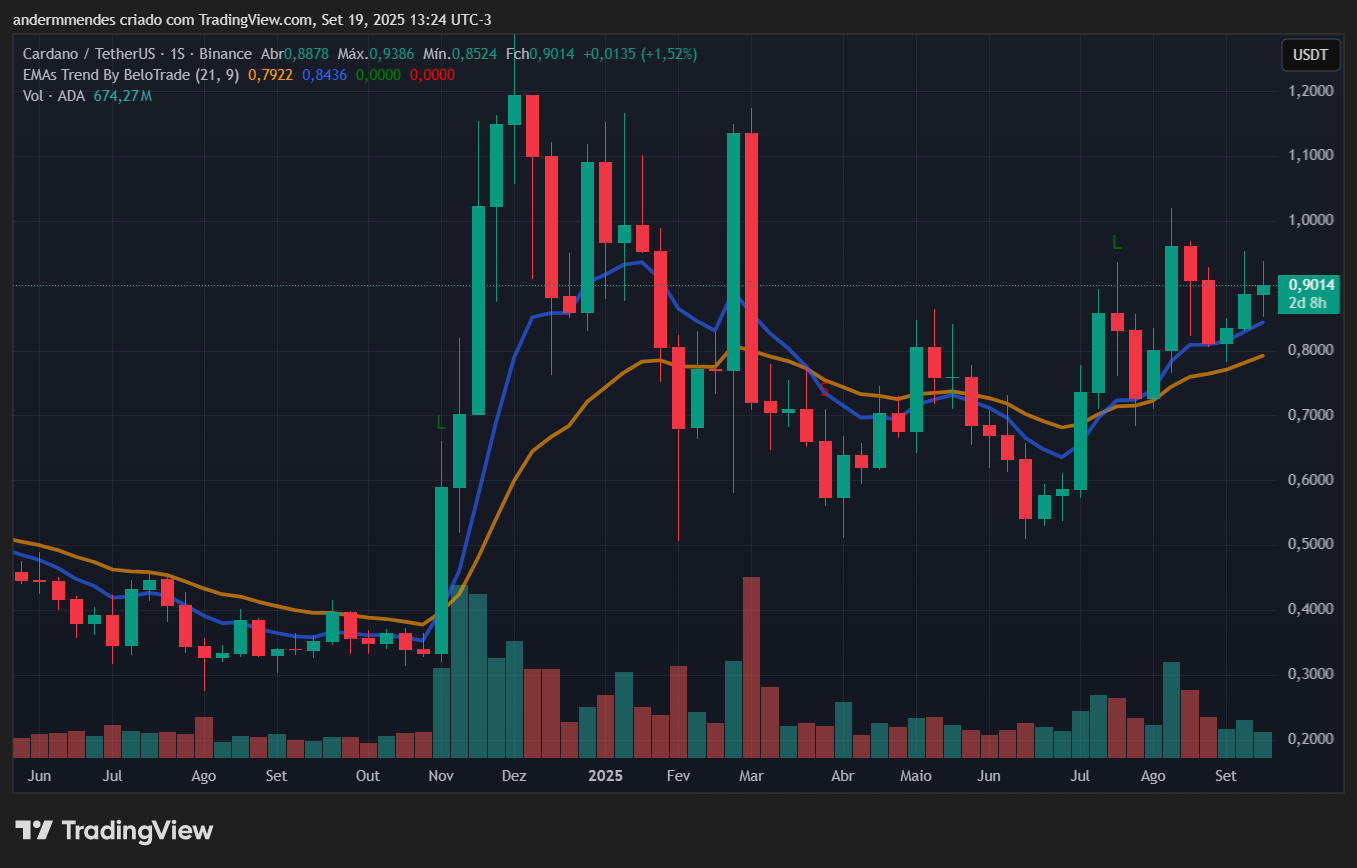Screen dimensions: 1357x868
Task: Select the EMAs Trend By BeloTrade legend
Action: pos(130,75)
